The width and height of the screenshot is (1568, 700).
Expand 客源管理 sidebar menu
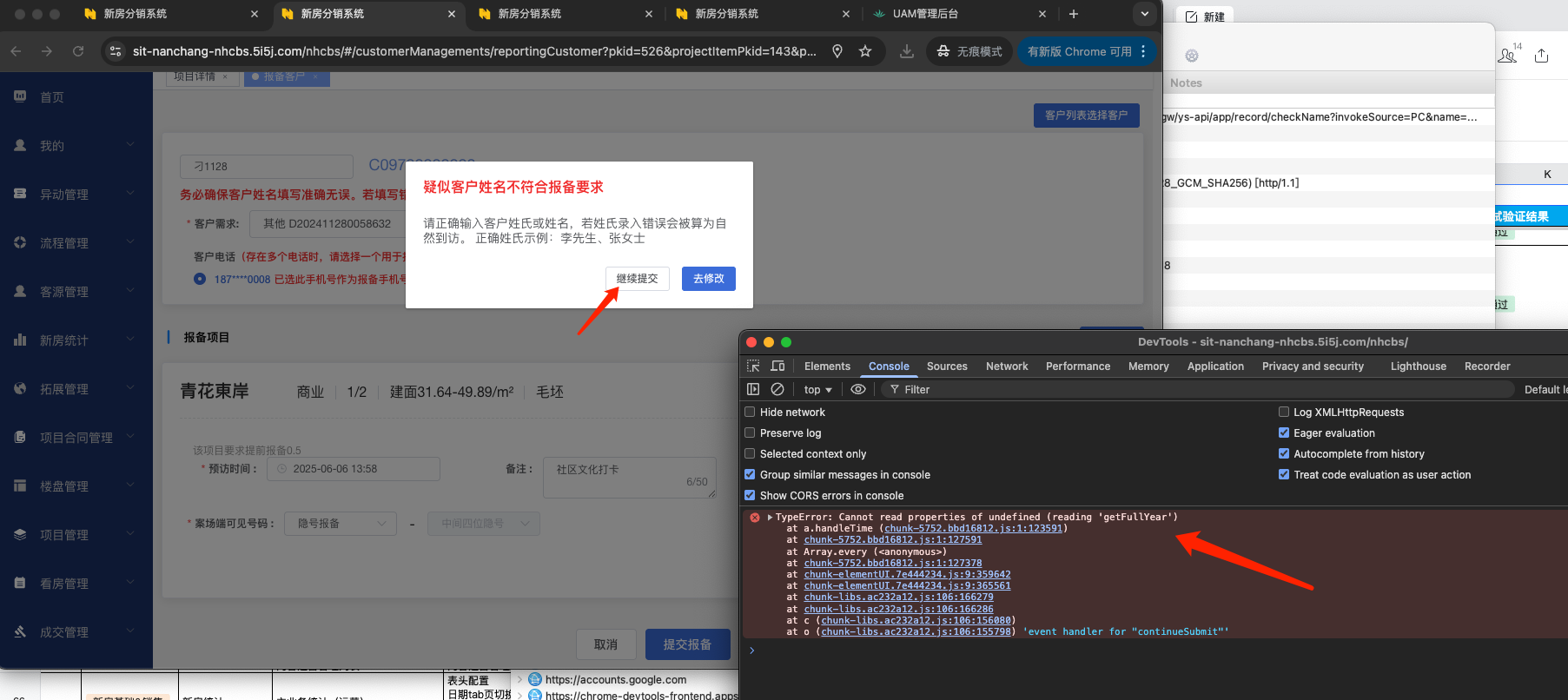[76, 292]
